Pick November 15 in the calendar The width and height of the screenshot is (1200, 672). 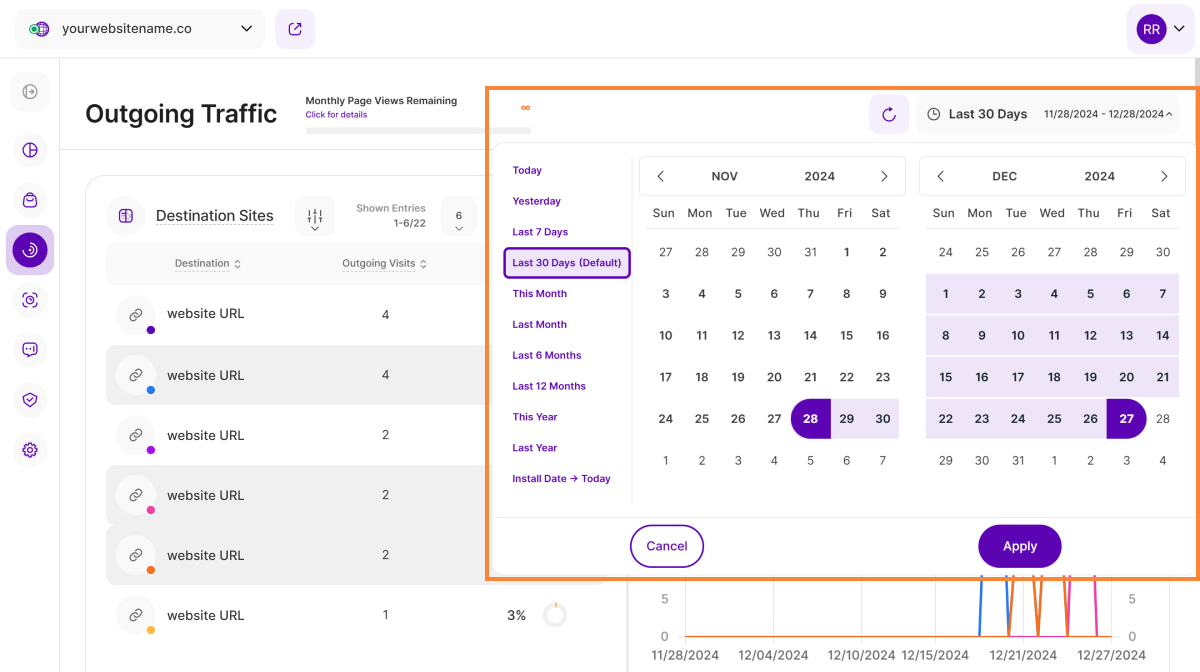point(846,336)
